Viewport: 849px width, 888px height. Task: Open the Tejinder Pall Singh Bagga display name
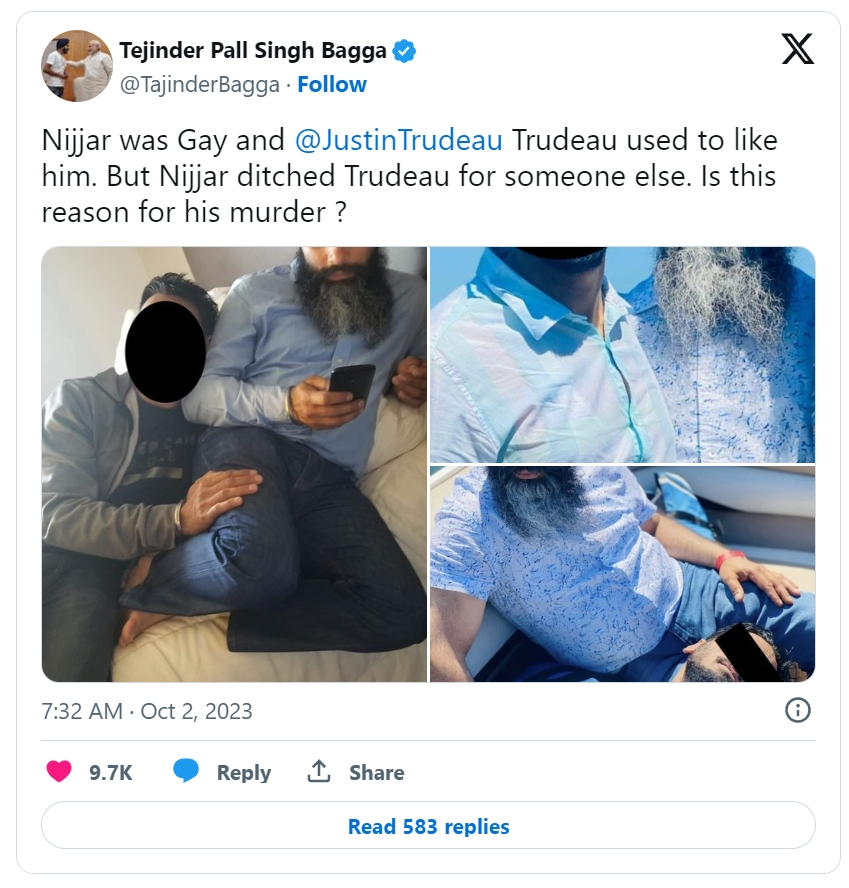tap(252, 51)
